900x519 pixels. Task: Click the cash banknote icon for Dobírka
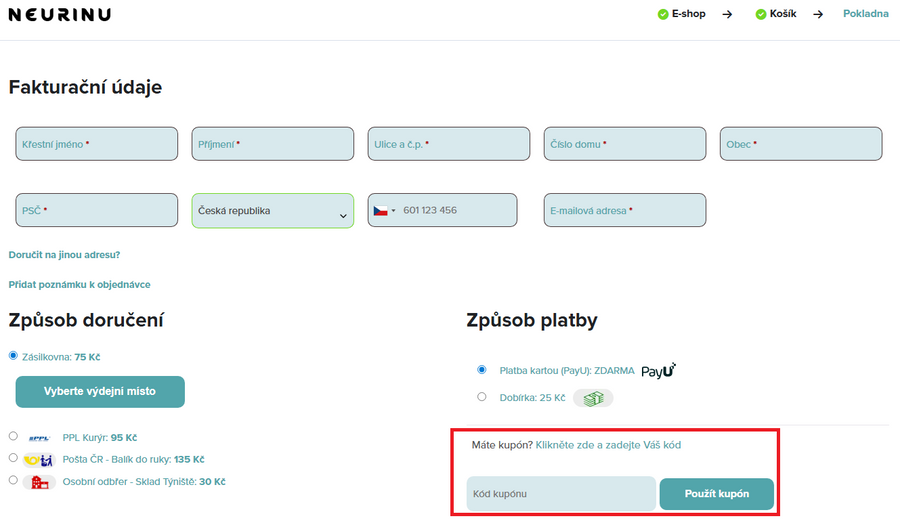pos(592,398)
